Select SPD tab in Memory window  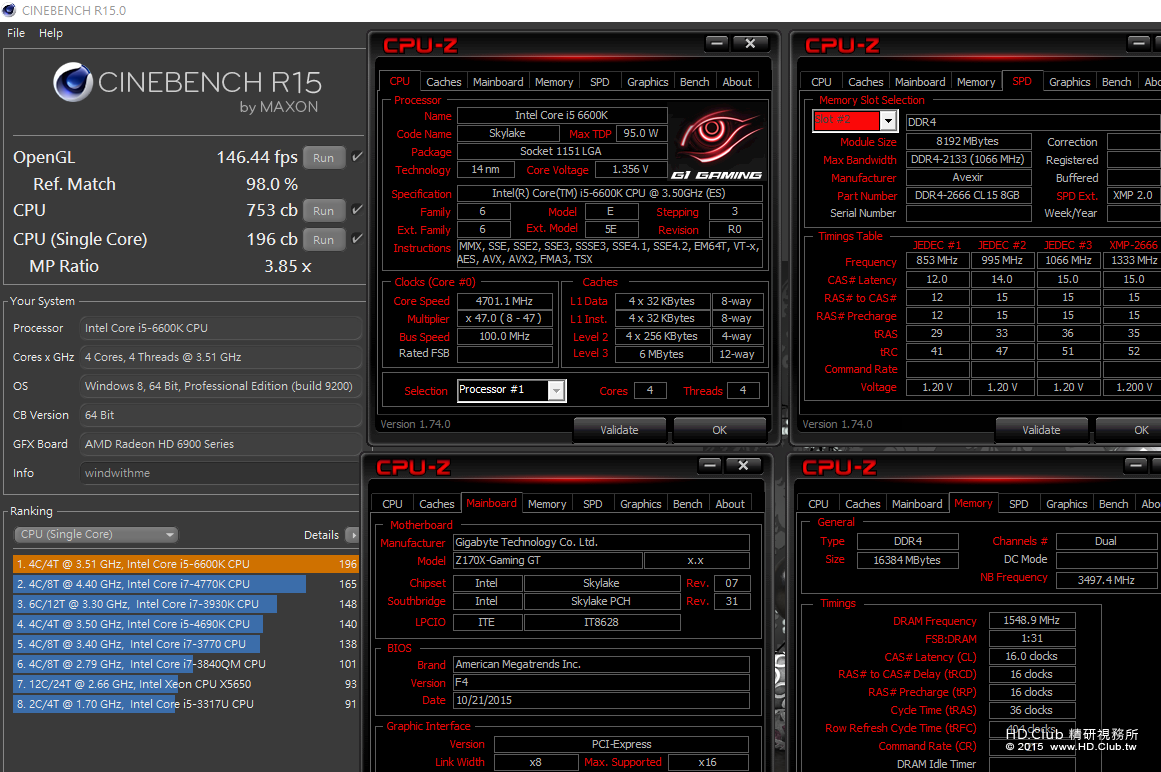pyautogui.click(x=1019, y=504)
